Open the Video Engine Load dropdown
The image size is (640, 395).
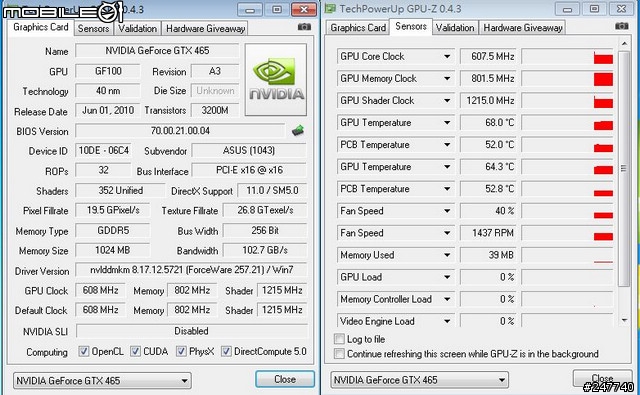coord(447,321)
